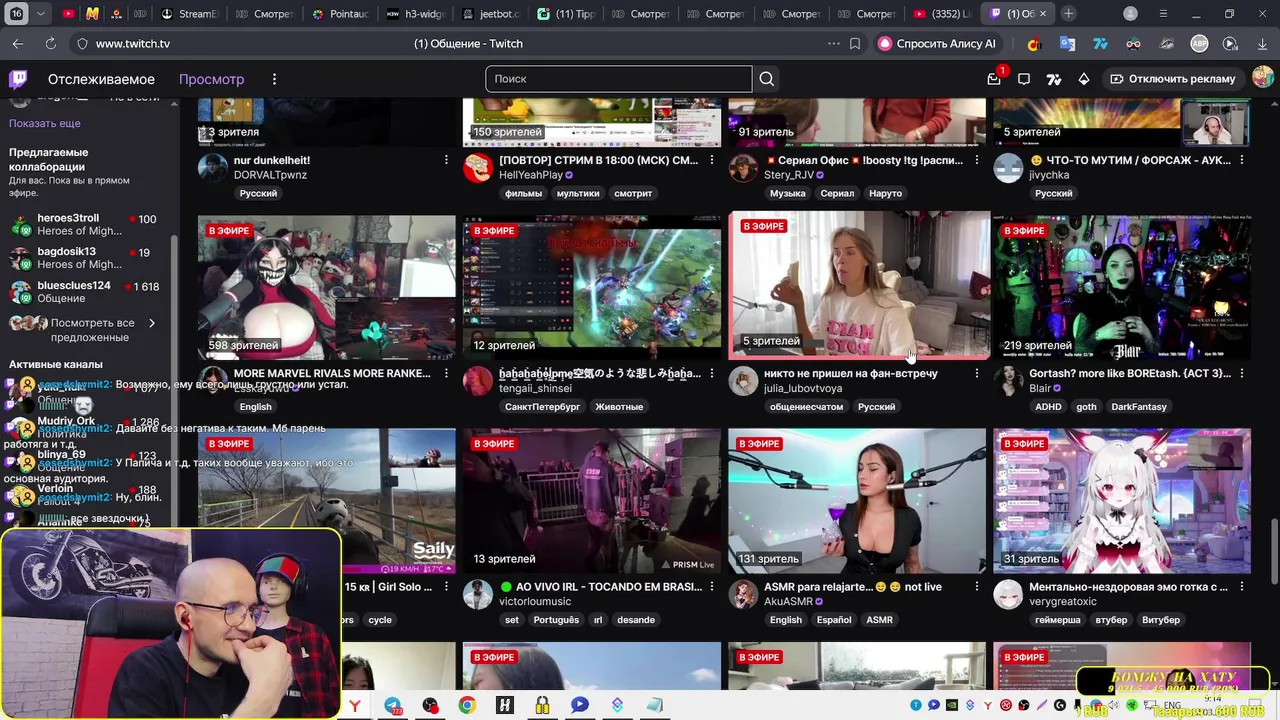The height and width of the screenshot is (720, 1280).
Task: Open options for Blair stream card
Action: [x=1242, y=373]
